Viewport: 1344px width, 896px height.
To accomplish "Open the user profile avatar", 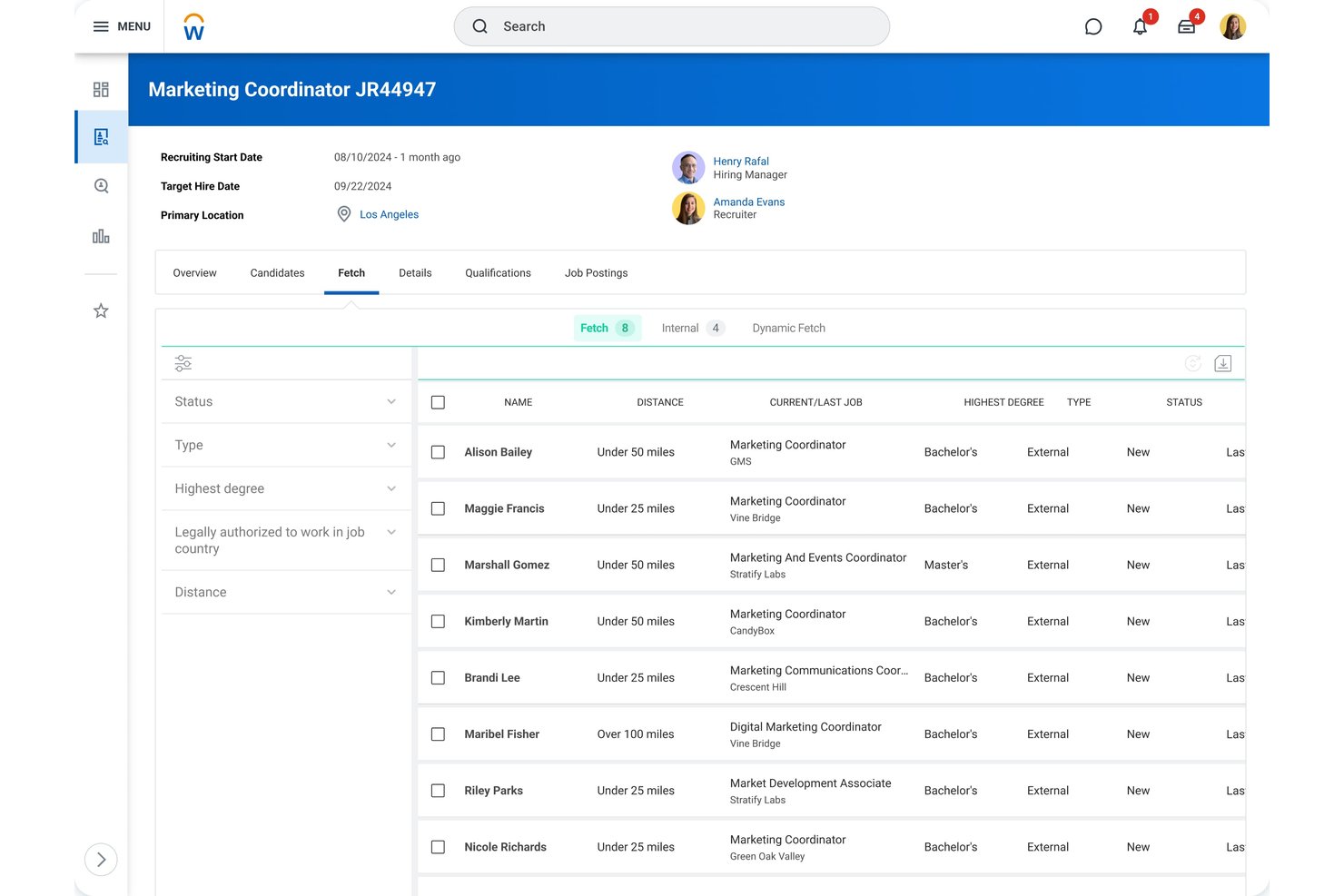I will click(x=1232, y=26).
